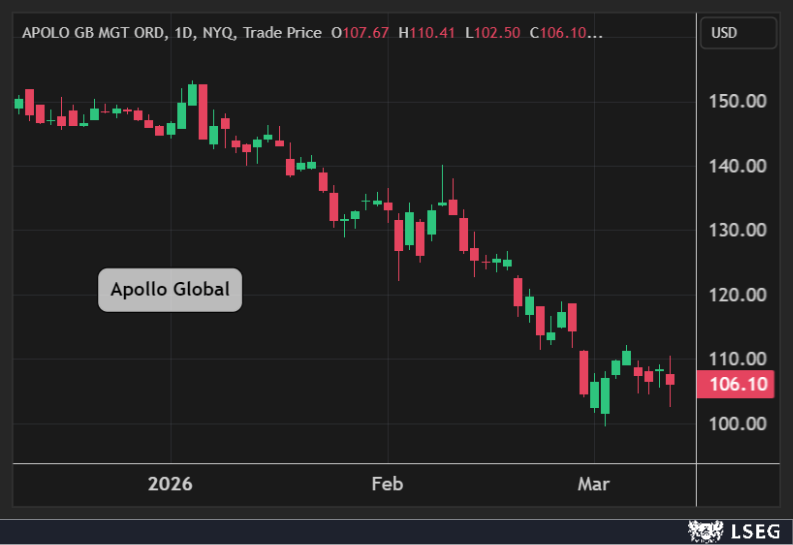Click the 100.00 price axis label

coord(737,424)
